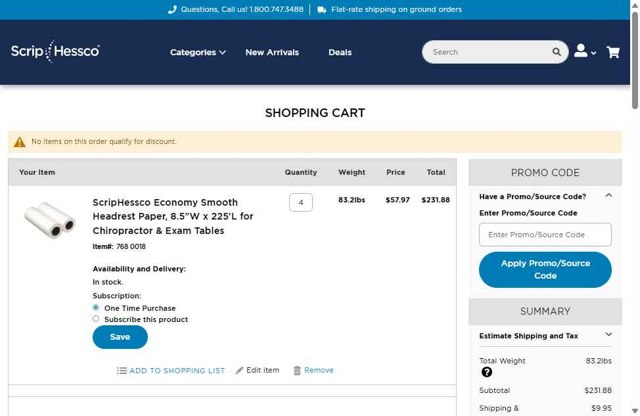The width and height of the screenshot is (640, 416).
Task: Open the user account icon
Action: pyautogui.click(x=580, y=51)
